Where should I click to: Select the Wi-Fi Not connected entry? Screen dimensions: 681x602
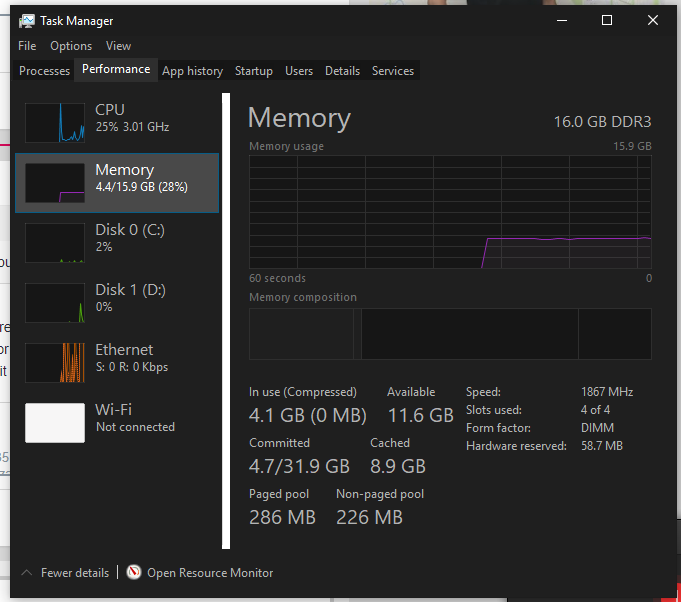coord(117,423)
